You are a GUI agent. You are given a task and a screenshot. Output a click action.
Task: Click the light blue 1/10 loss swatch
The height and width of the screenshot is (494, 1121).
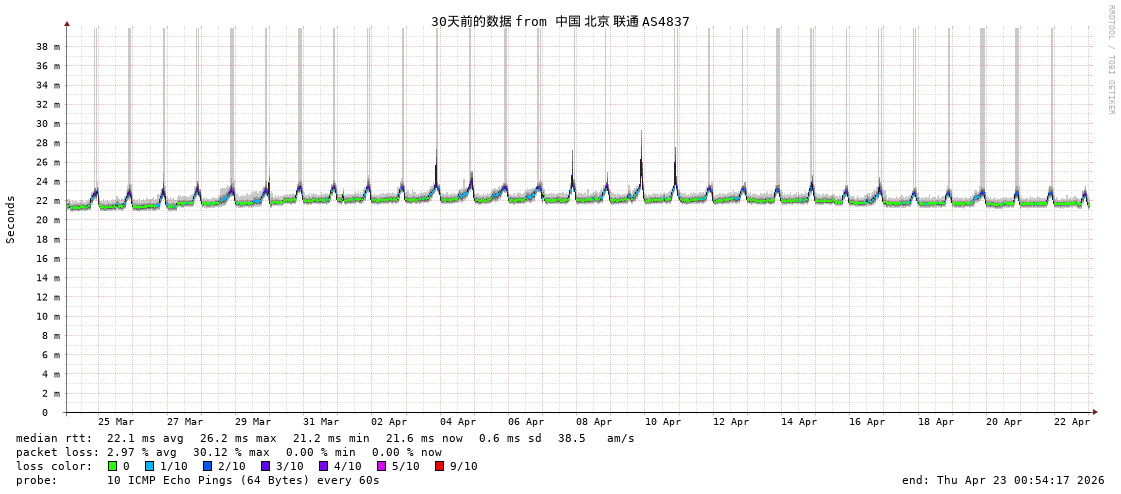tap(150, 466)
